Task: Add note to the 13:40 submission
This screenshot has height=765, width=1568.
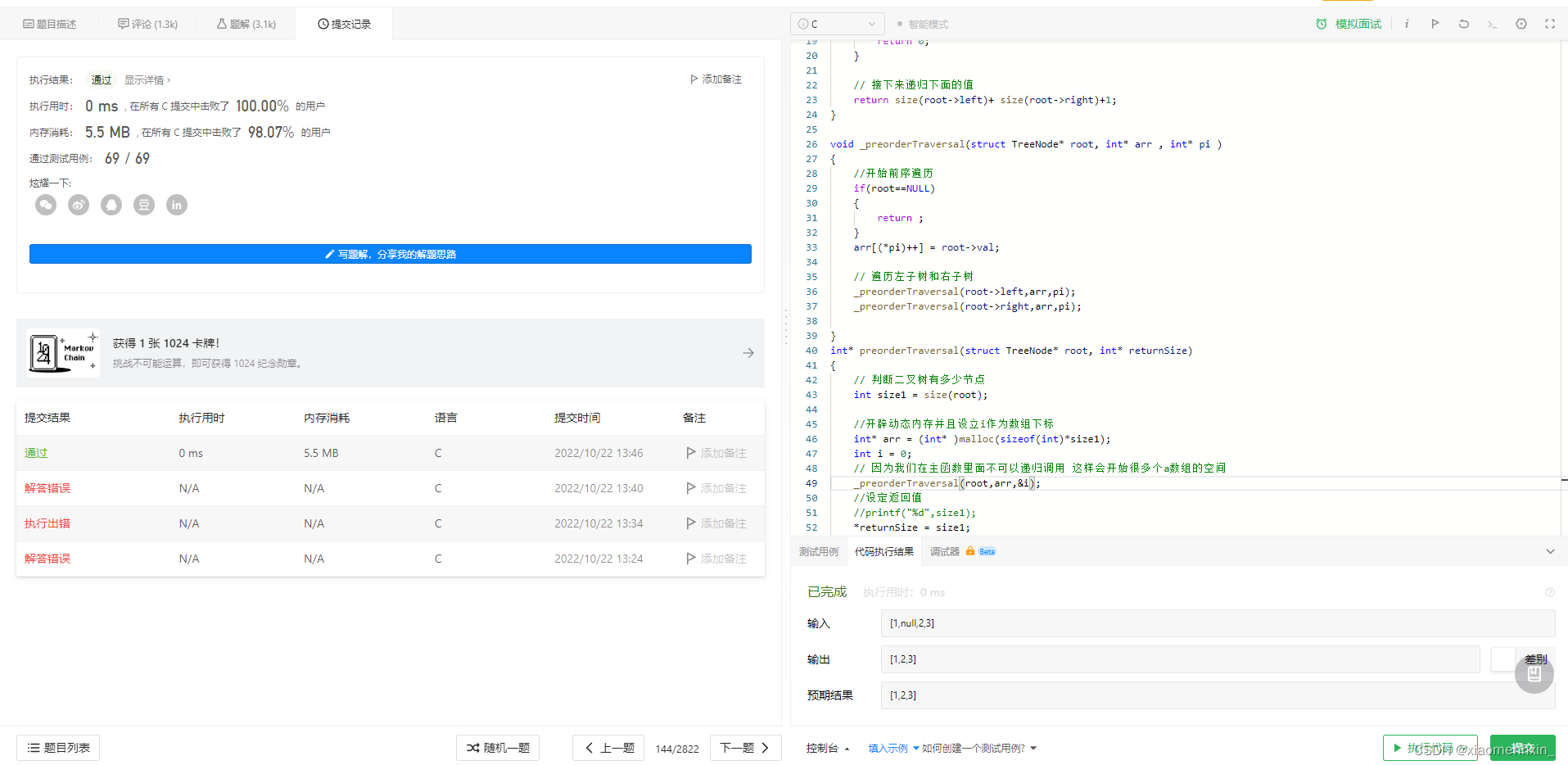Action: (716, 488)
